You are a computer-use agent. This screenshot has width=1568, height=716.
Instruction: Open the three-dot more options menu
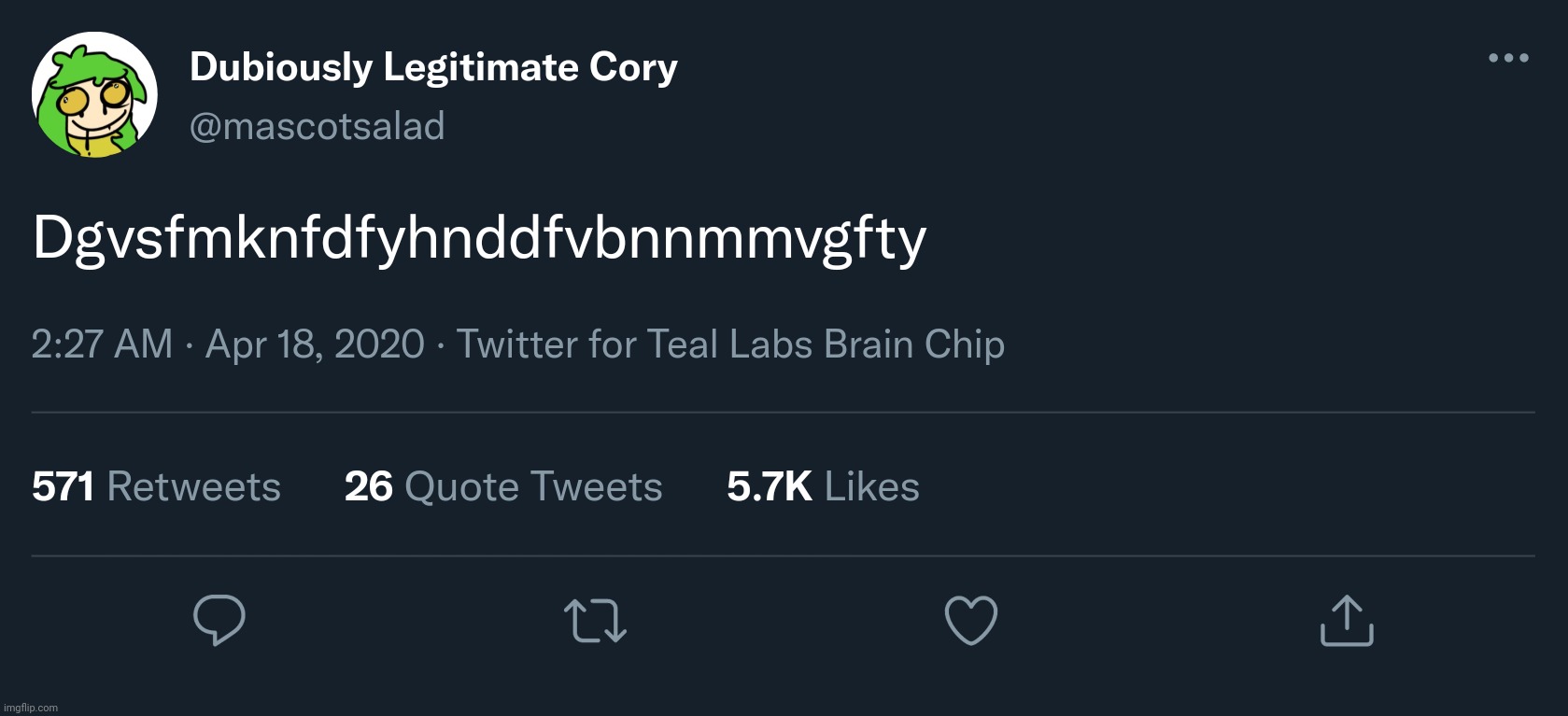pos(1508,58)
